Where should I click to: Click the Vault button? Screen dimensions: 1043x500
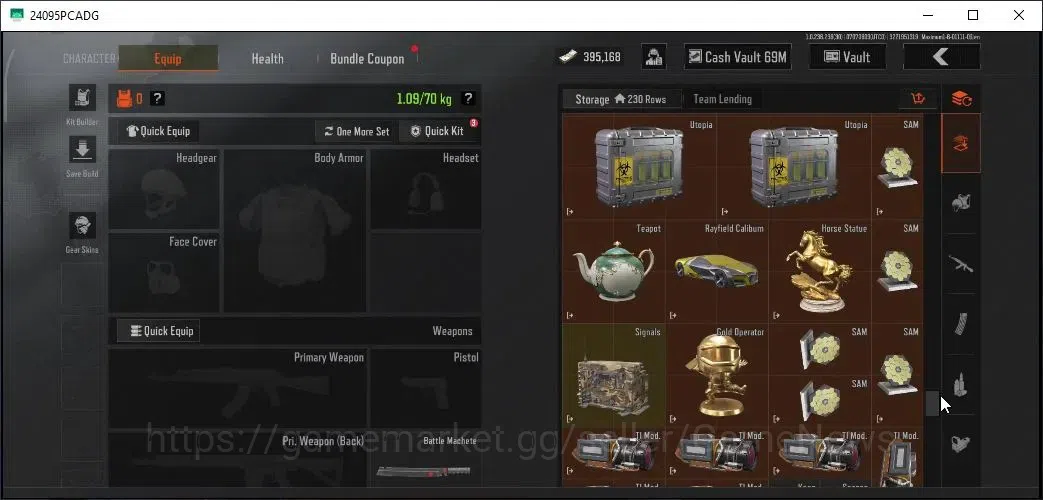(847, 57)
